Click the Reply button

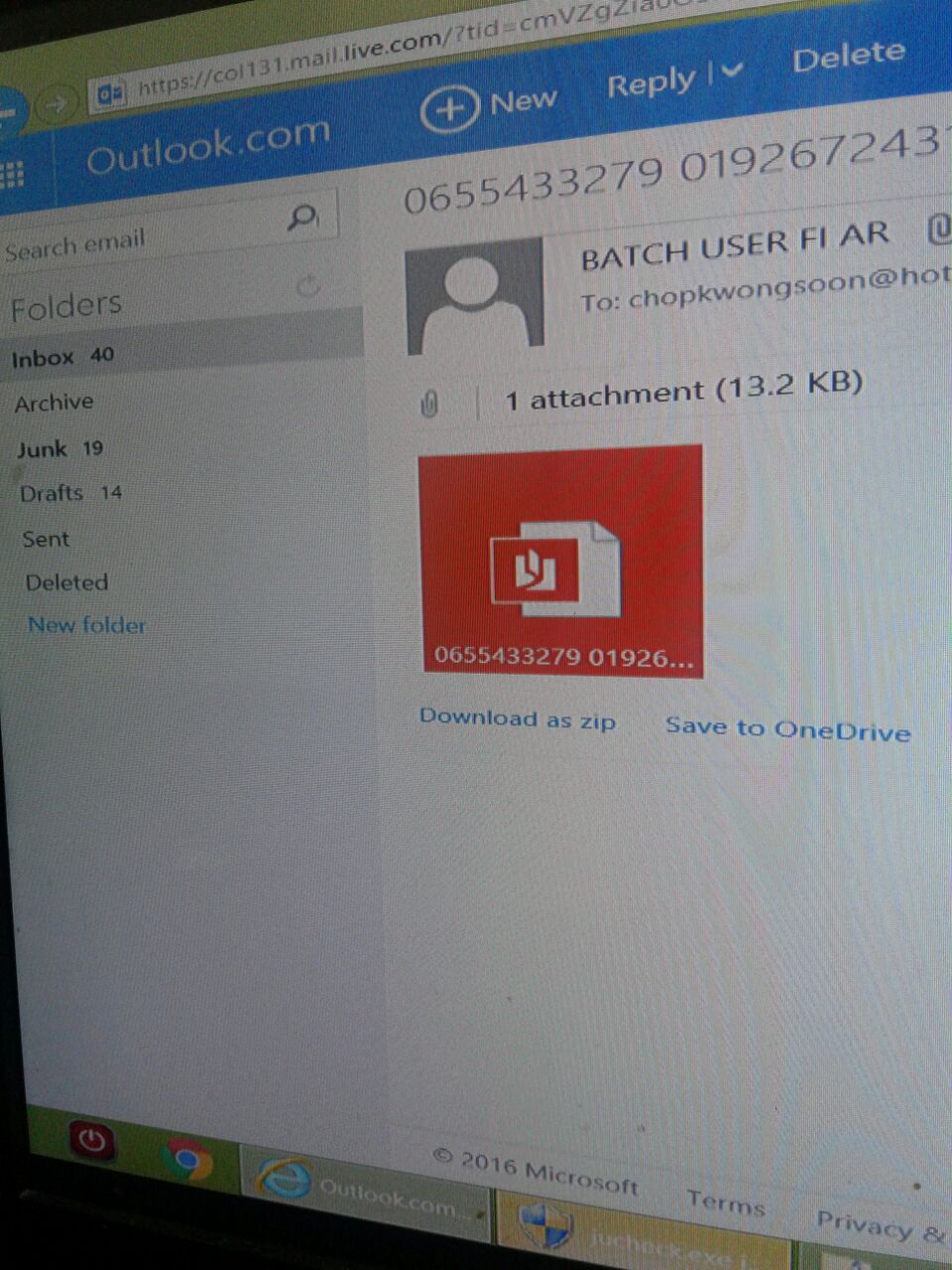pyautogui.click(x=651, y=82)
